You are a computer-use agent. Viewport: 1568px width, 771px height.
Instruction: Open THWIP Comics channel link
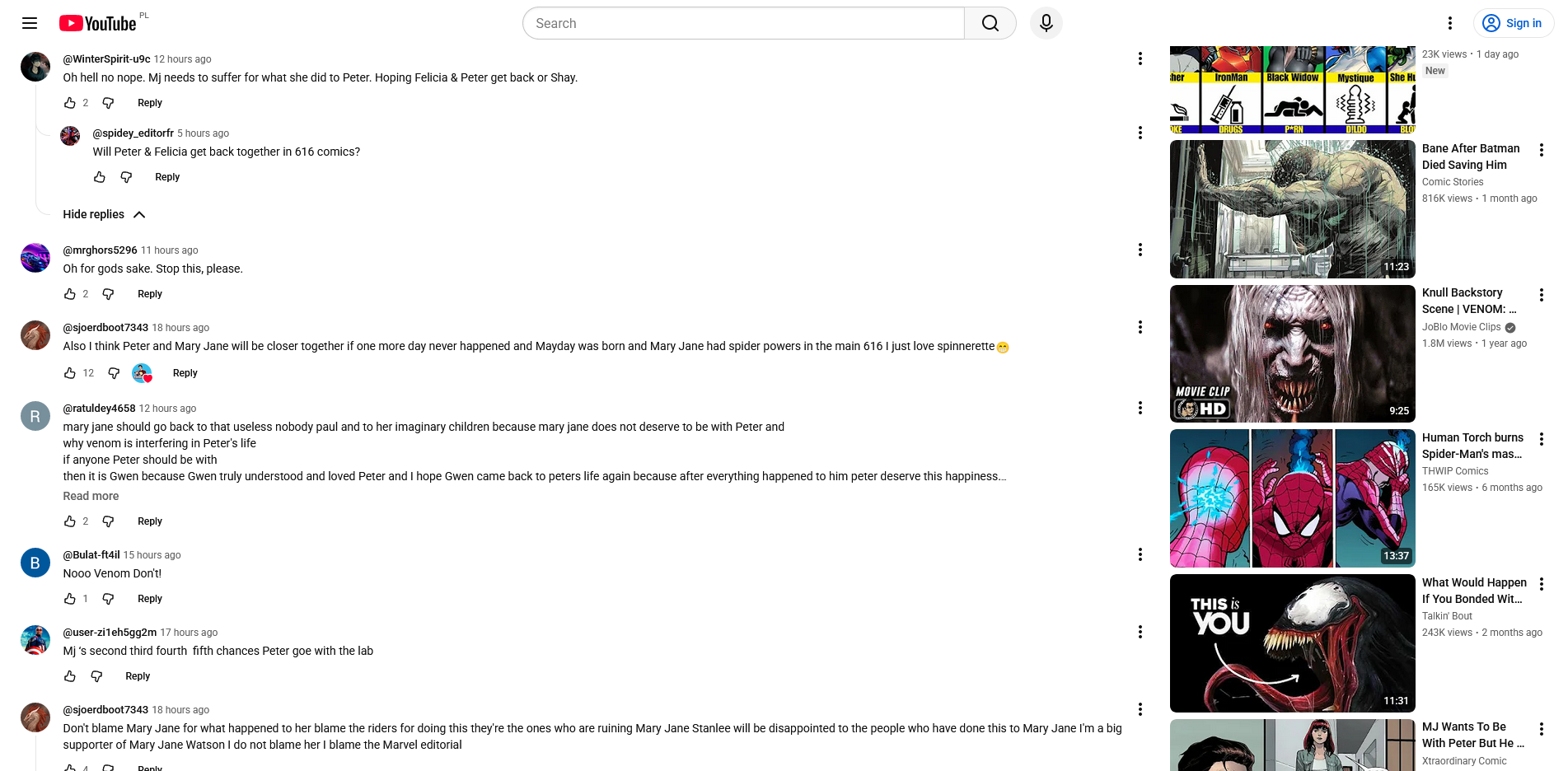(1455, 471)
